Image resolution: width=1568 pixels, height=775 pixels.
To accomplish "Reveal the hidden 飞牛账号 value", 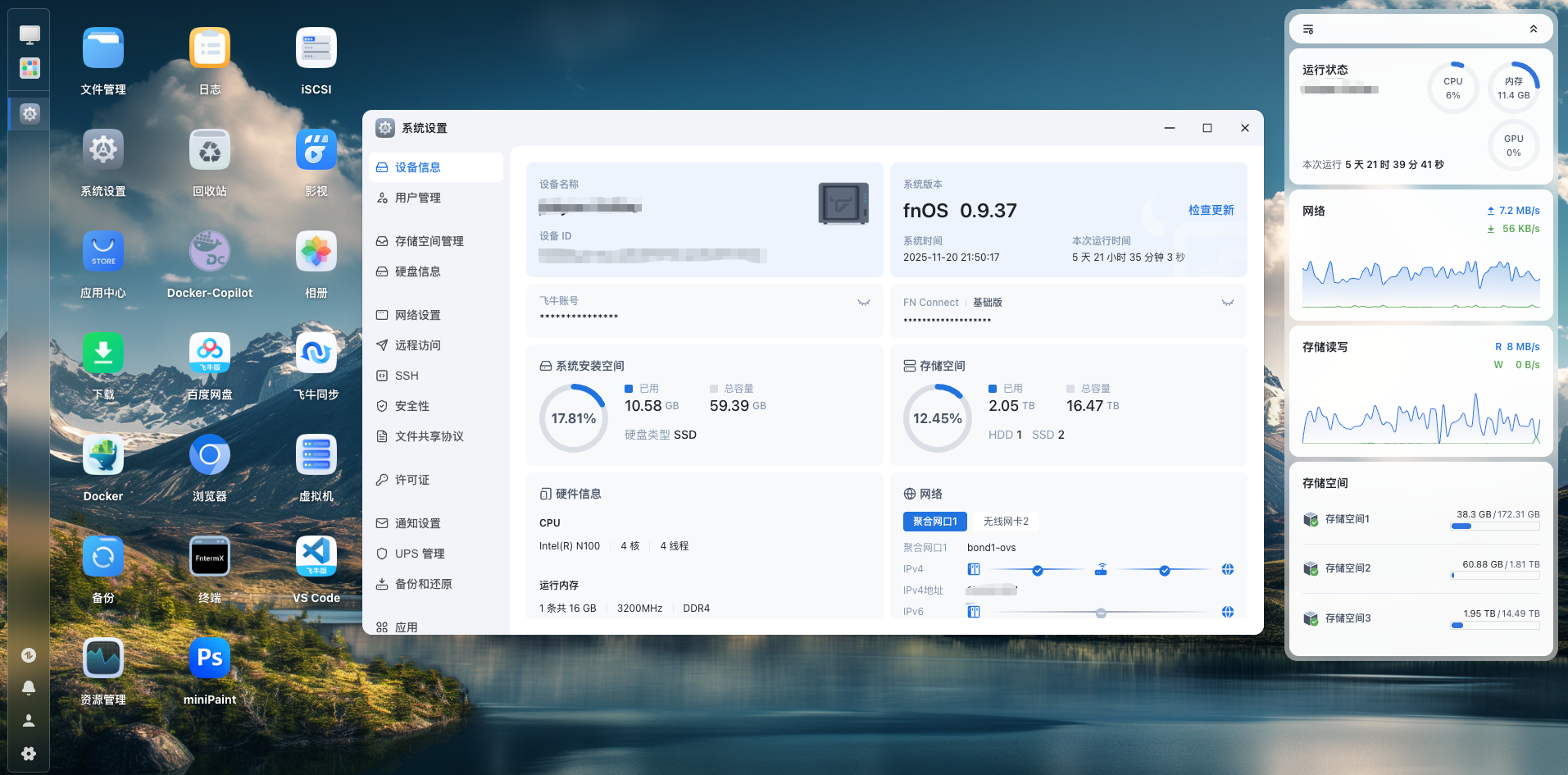I will (864, 303).
